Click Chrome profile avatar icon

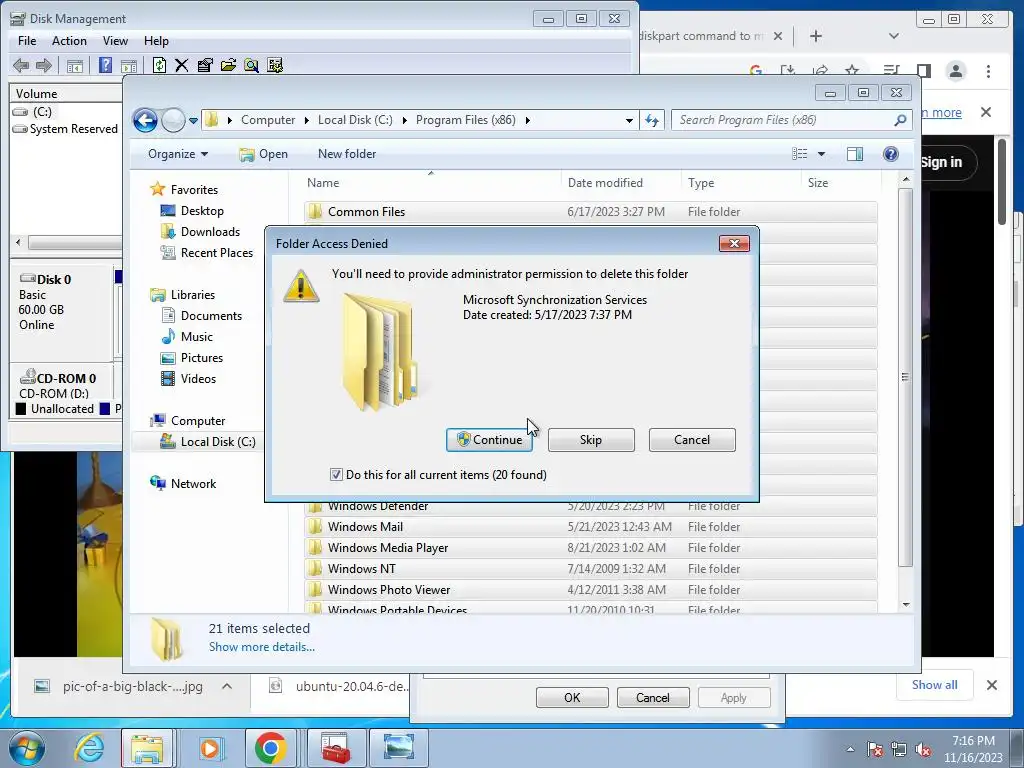click(x=955, y=71)
